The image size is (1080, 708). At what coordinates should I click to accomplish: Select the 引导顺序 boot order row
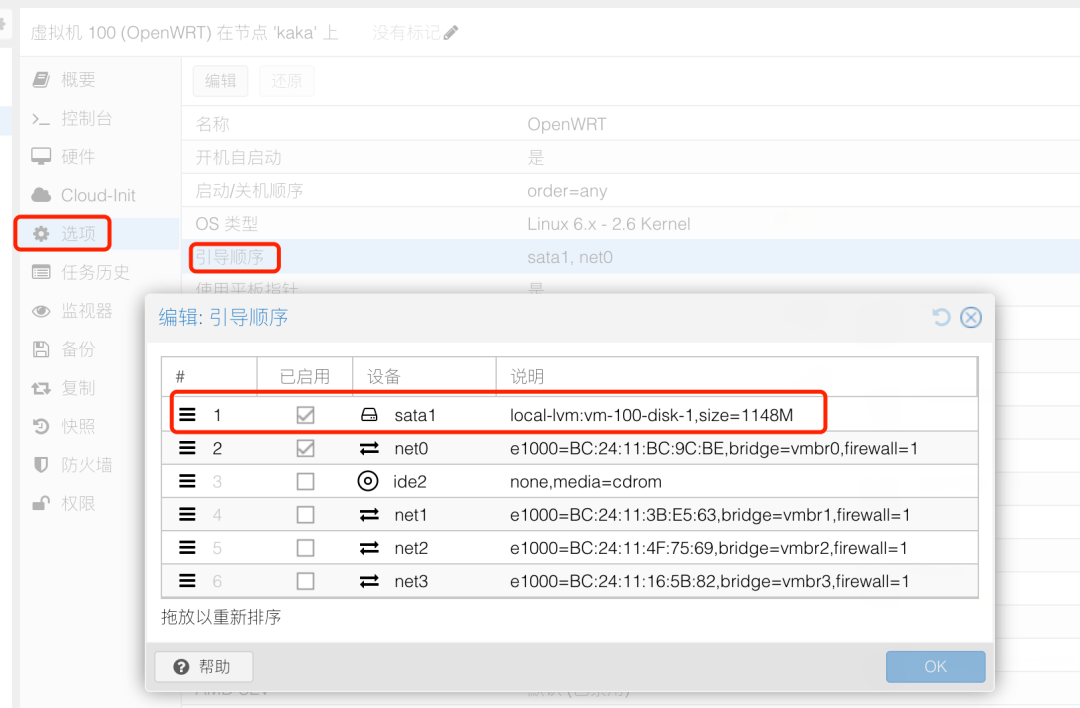coord(630,257)
